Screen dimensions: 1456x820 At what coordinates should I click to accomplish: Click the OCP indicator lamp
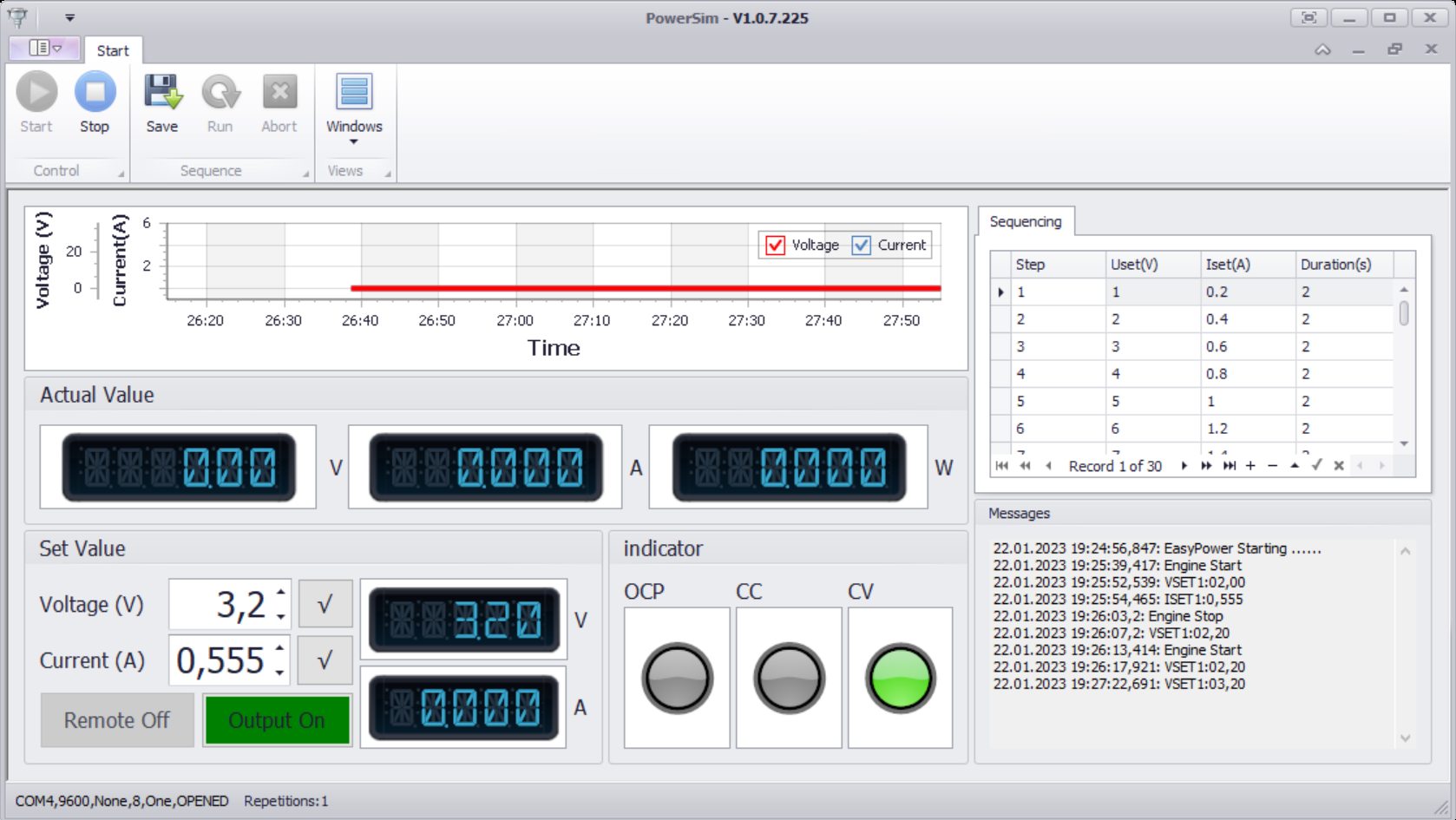(677, 679)
